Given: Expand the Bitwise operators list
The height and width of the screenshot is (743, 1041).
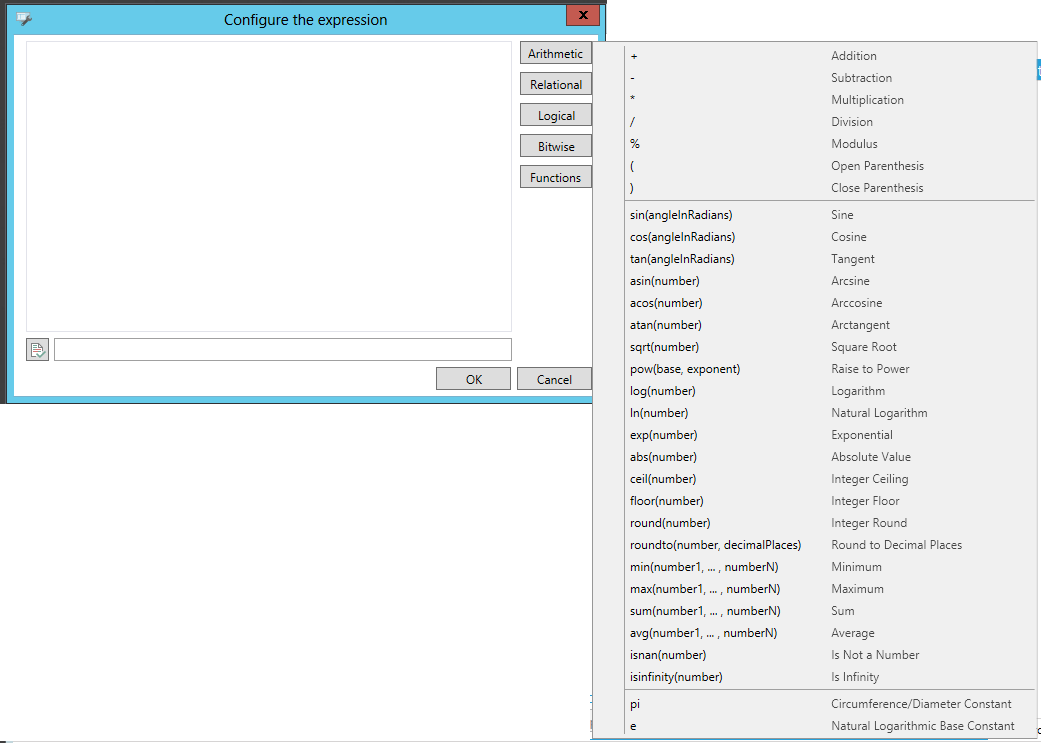Looking at the screenshot, I should [x=555, y=147].
